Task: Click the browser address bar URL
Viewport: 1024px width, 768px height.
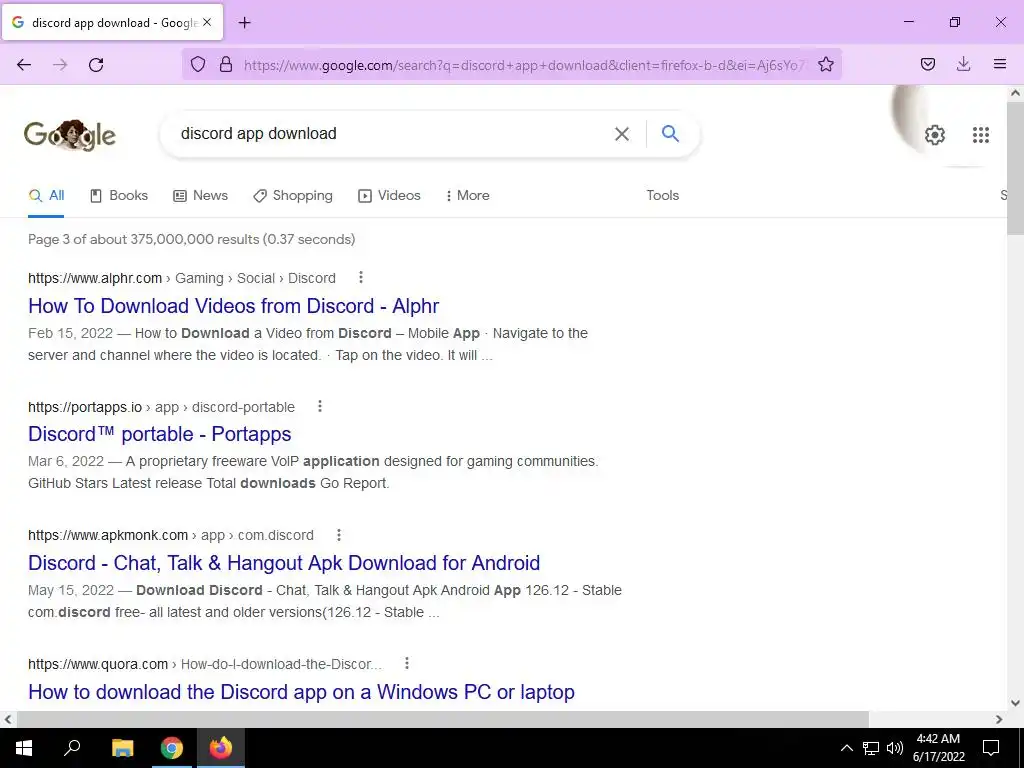Action: point(524,65)
